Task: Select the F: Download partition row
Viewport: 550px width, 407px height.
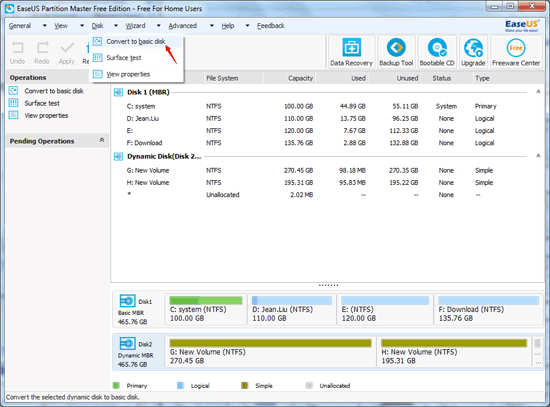Action: tap(327, 143)
